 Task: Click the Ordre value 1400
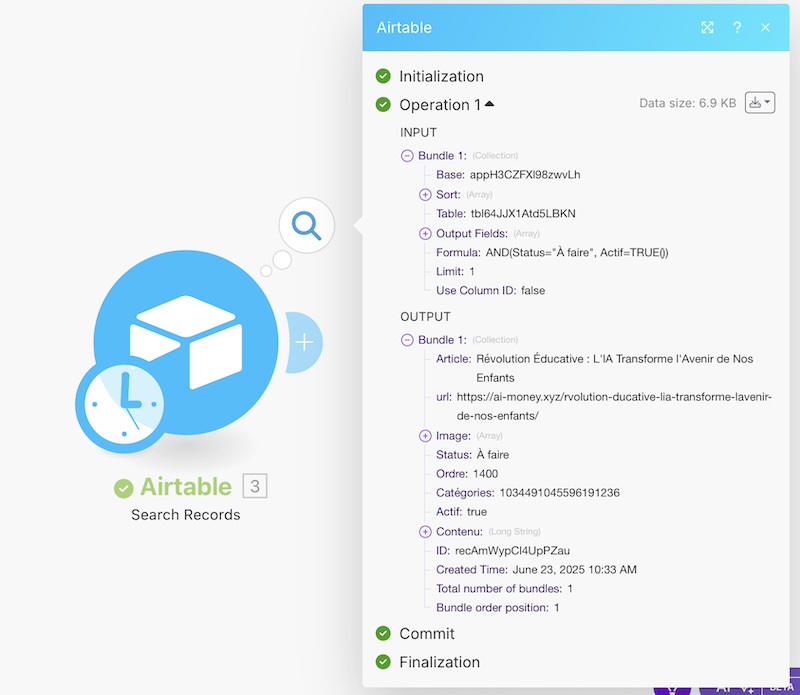pyautogui.click(x=485, y=474)
